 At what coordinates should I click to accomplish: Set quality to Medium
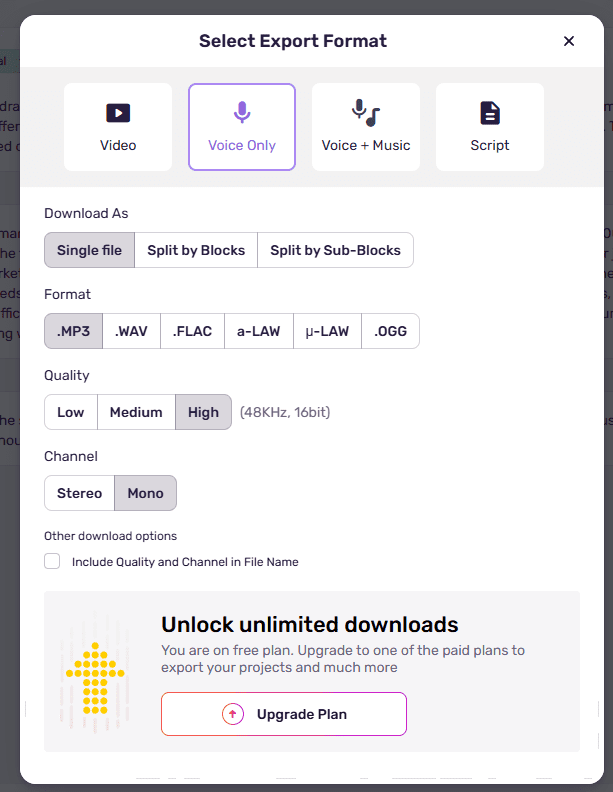136,412
